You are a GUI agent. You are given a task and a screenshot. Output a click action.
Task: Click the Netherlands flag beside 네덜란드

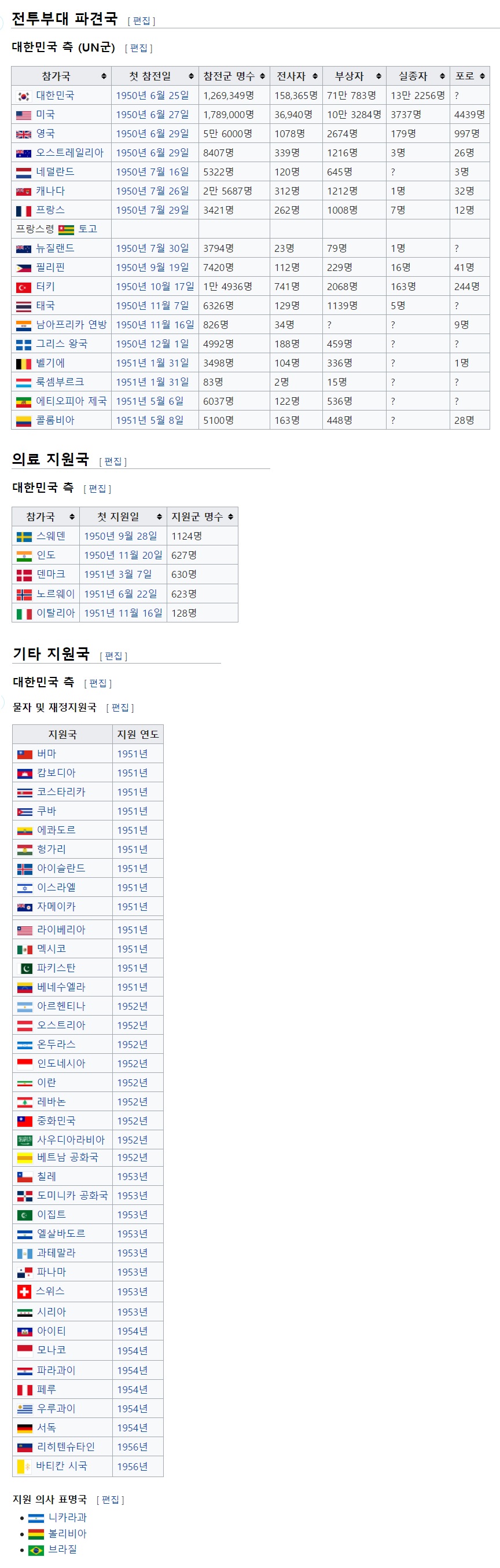(x=23, y=173)
